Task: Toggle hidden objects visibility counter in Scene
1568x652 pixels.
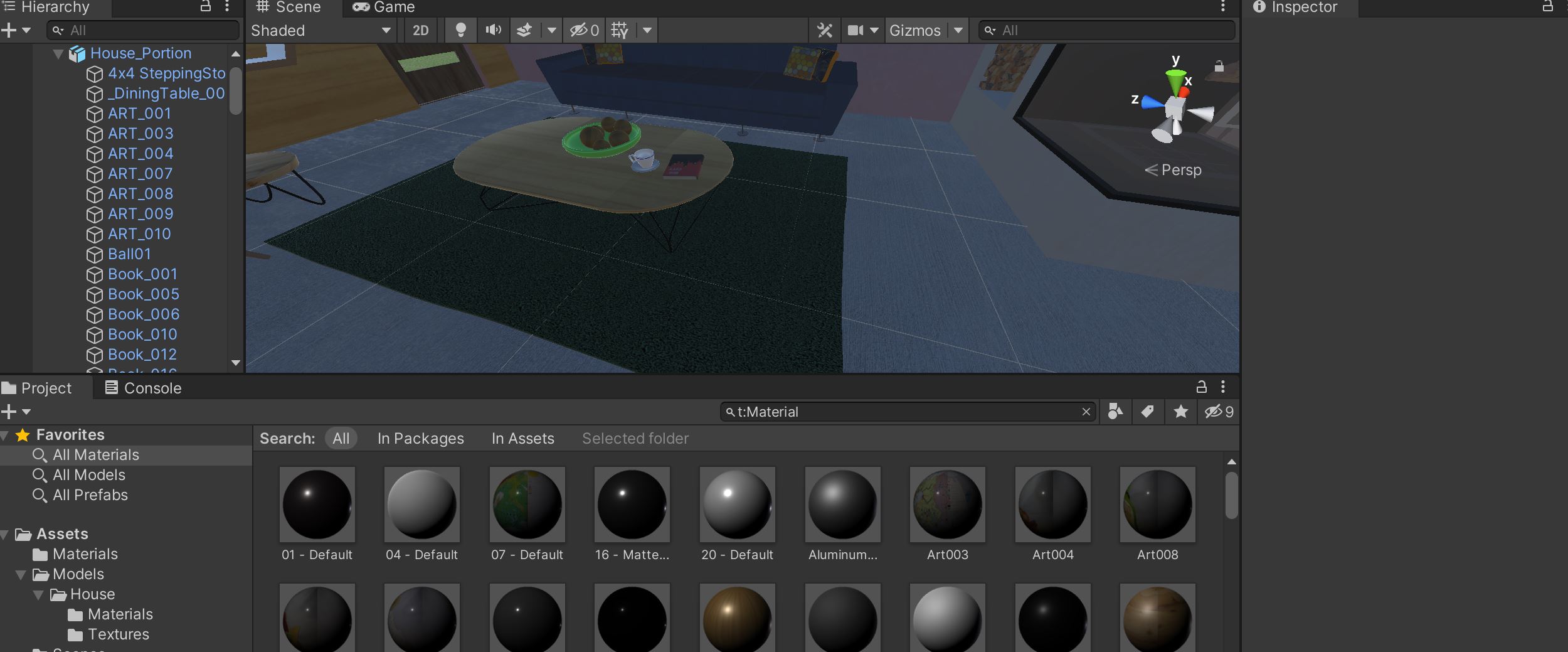Action: (x=584, y=30)
